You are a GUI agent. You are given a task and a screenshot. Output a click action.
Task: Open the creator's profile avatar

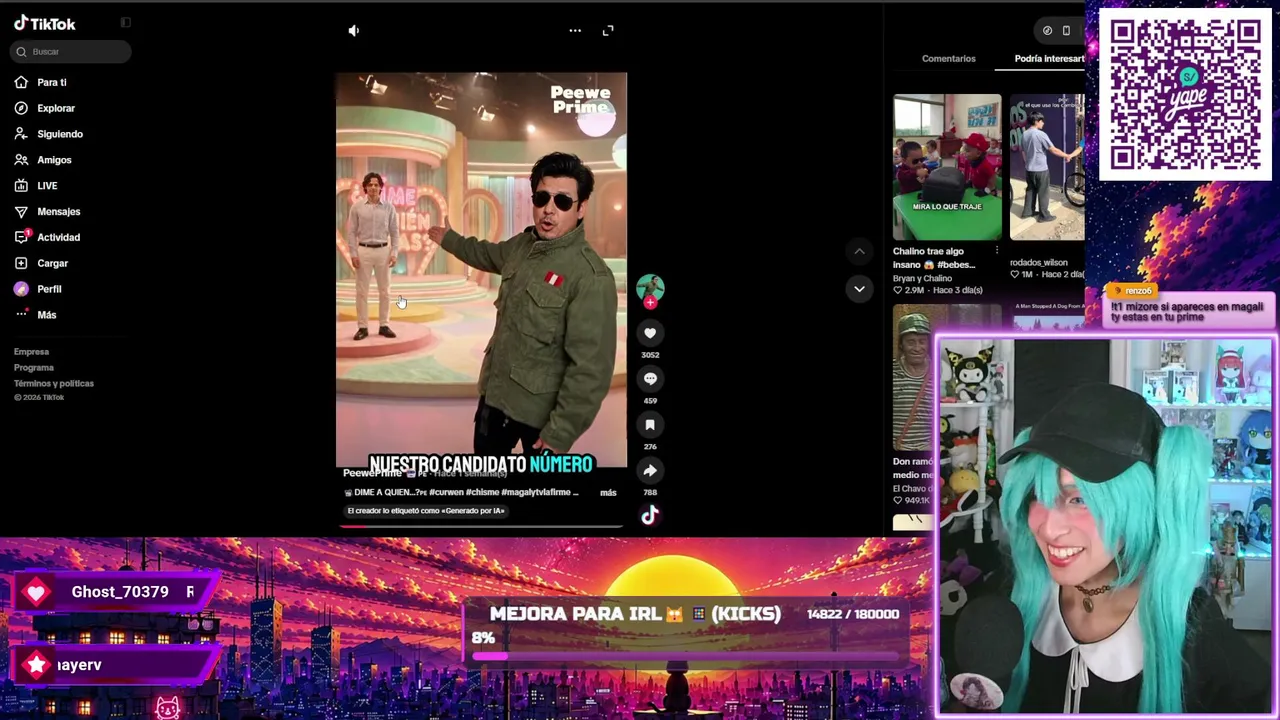coord(650,287)
